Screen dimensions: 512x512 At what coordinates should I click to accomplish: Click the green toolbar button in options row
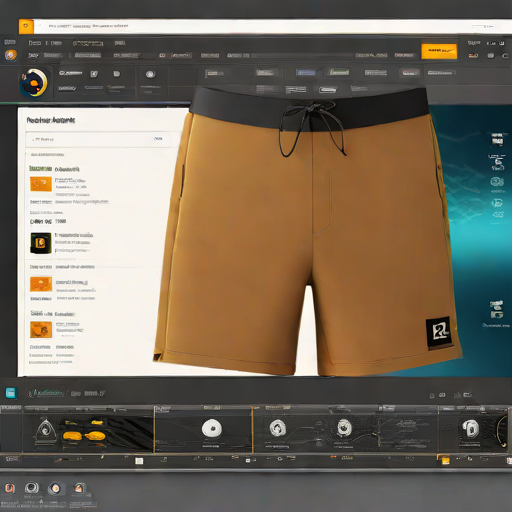click(x=339, y=72)
